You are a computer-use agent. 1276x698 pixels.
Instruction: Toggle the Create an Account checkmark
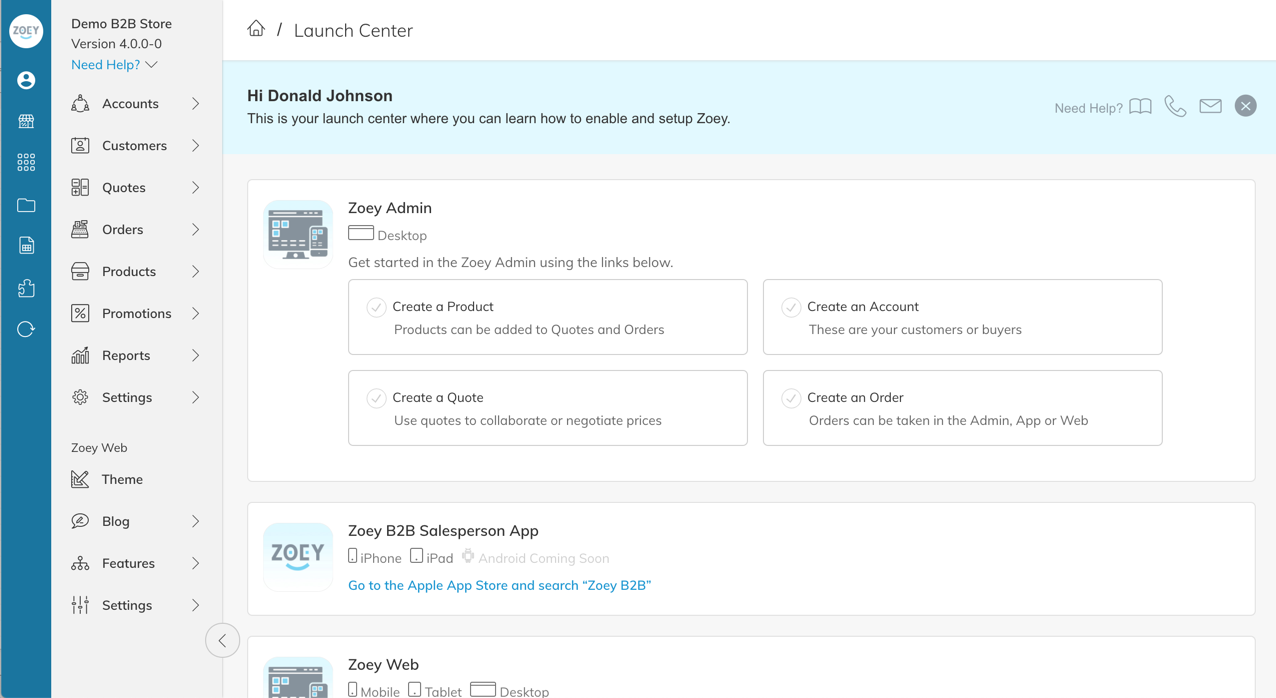(x=791, y=307)
